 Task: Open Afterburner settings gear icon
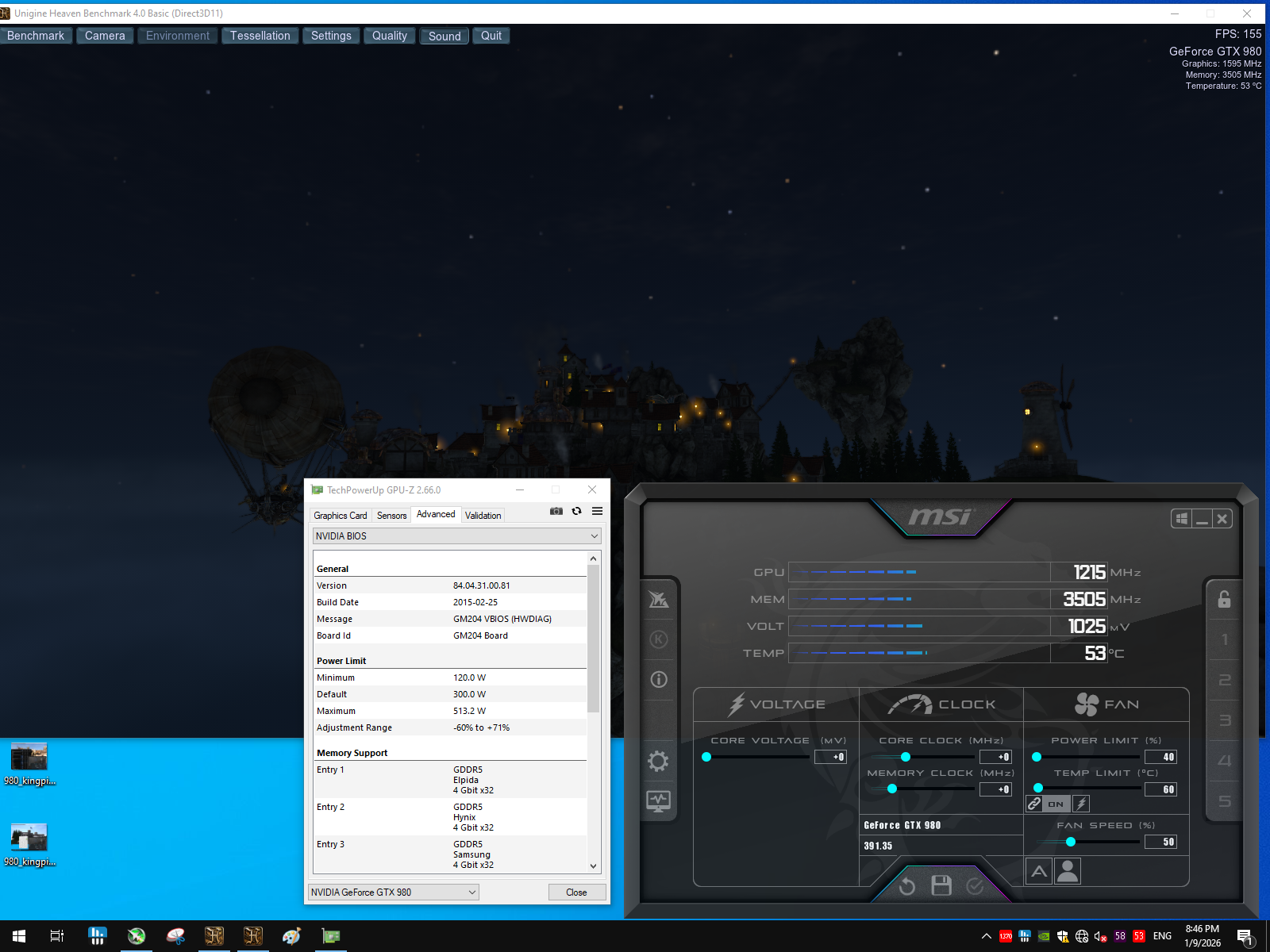coord(658,762)
